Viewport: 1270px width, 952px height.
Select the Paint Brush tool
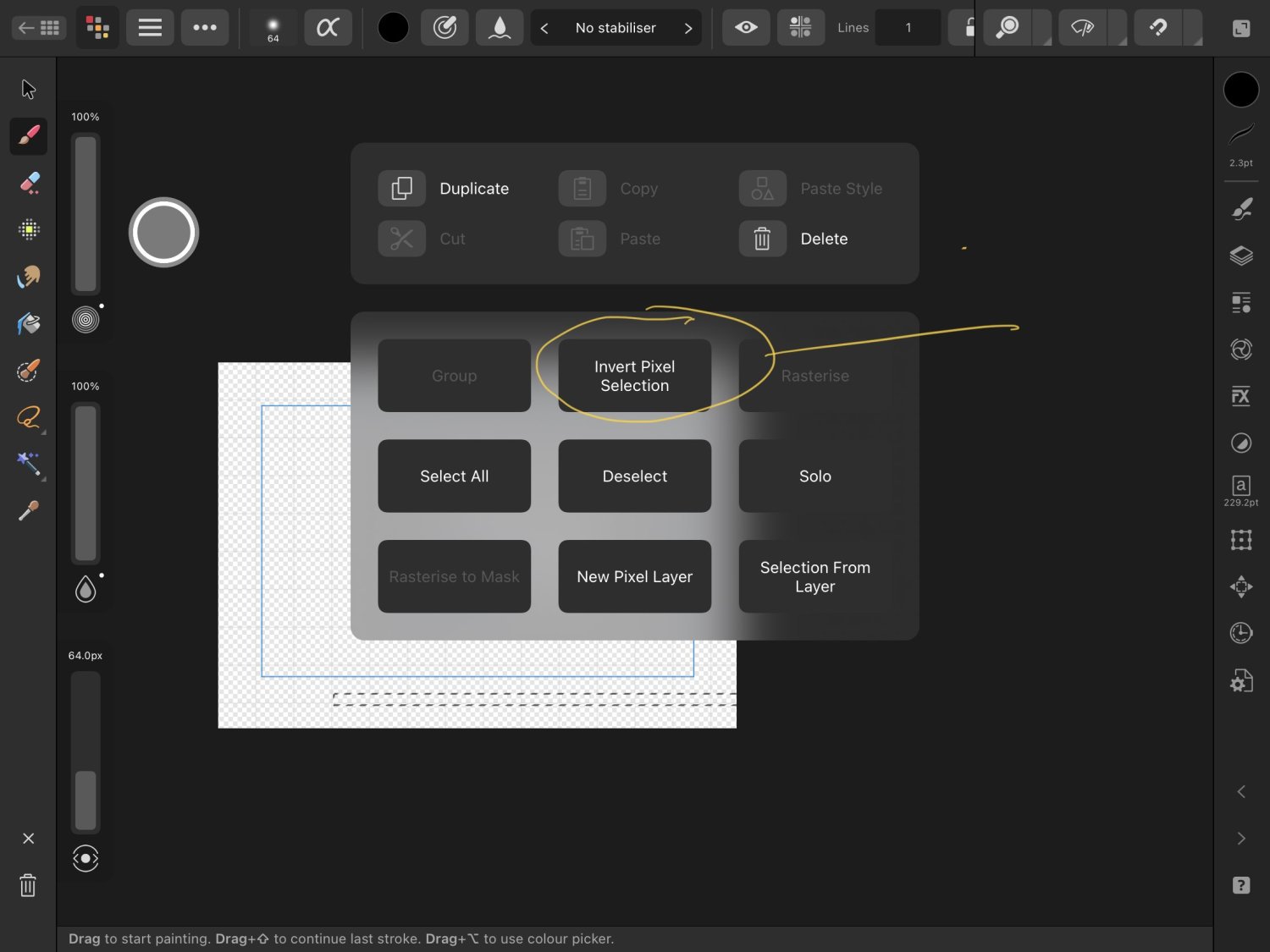(28, 135)
